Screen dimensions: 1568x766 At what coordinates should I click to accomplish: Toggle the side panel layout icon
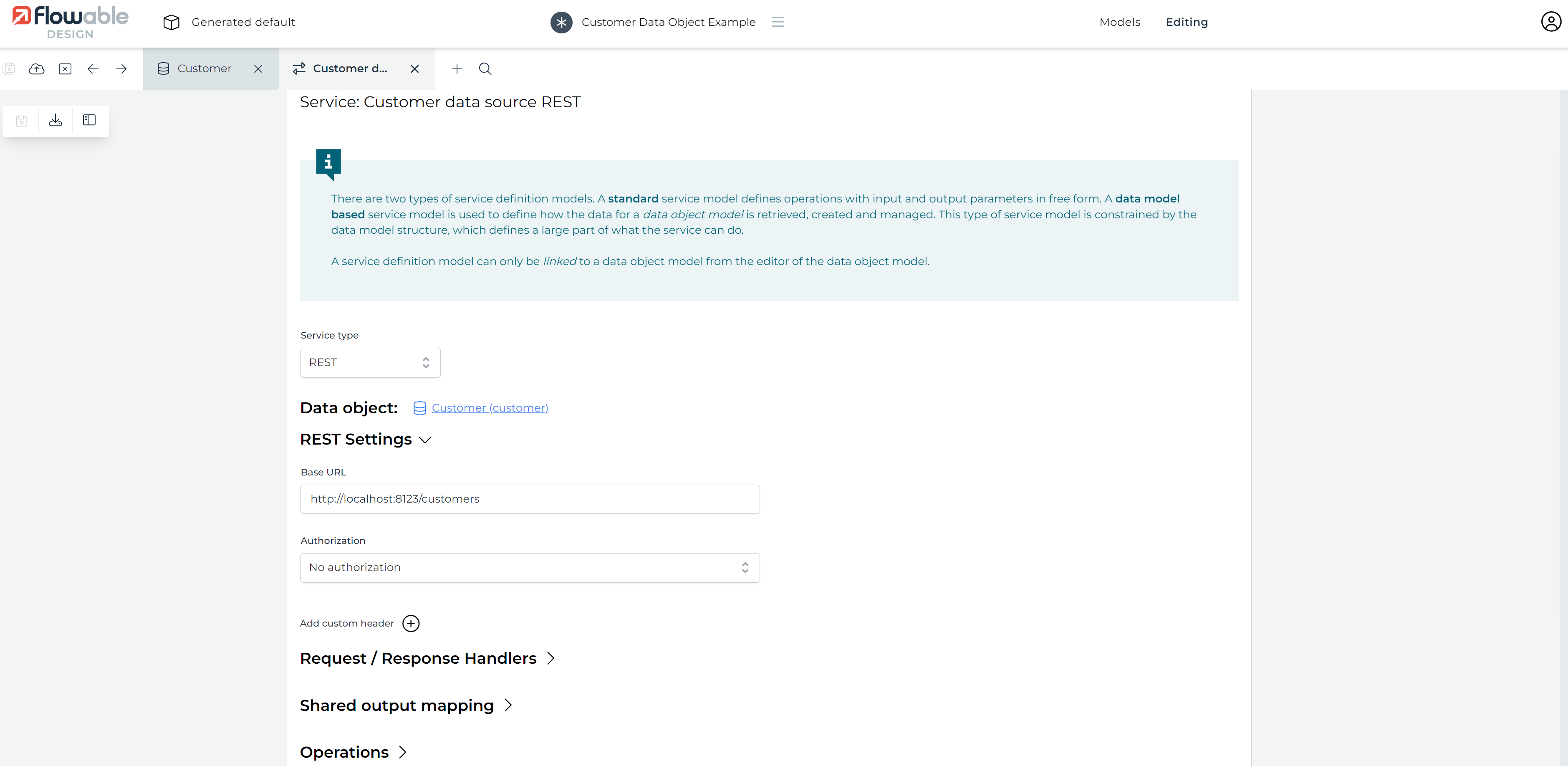coord(89,121)
